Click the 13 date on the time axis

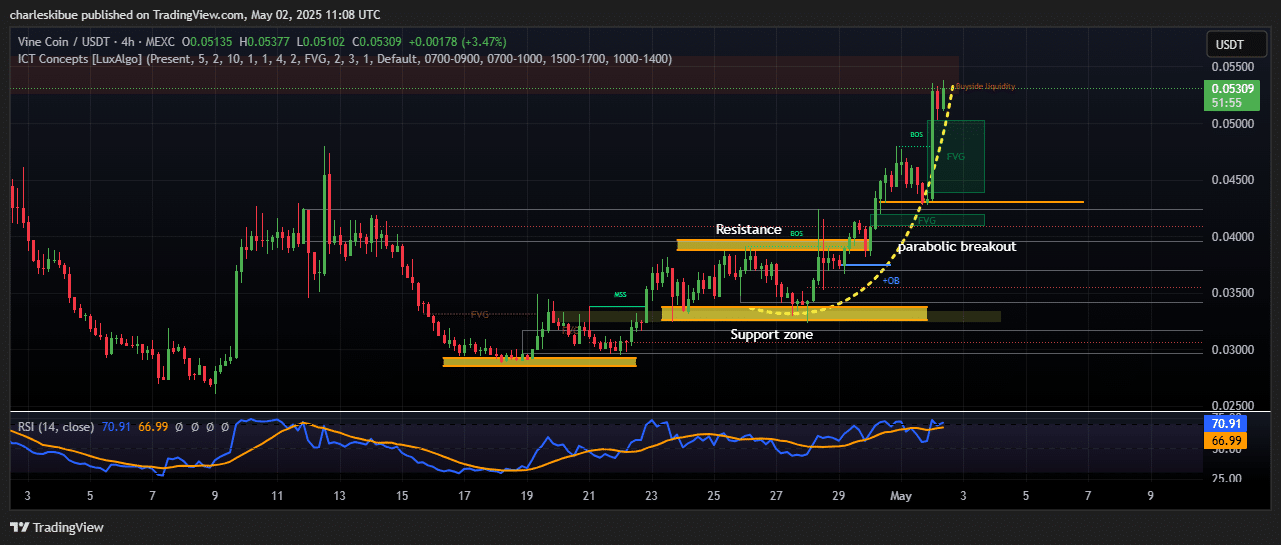coord(340,496)
